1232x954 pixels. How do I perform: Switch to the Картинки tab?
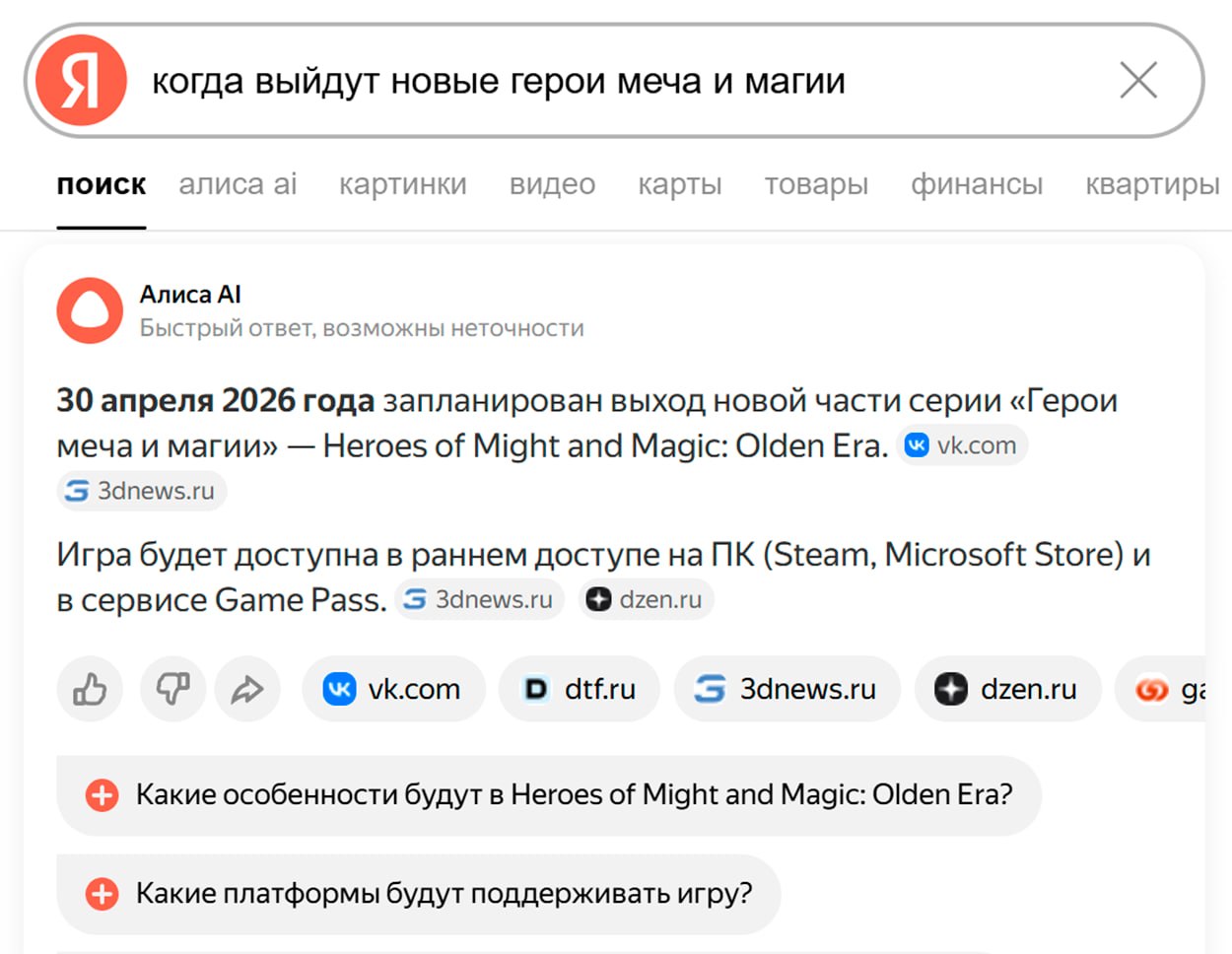click(402, 184)
